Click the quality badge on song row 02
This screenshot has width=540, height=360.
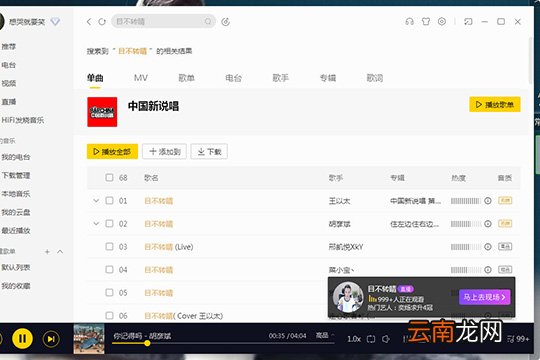505,224
